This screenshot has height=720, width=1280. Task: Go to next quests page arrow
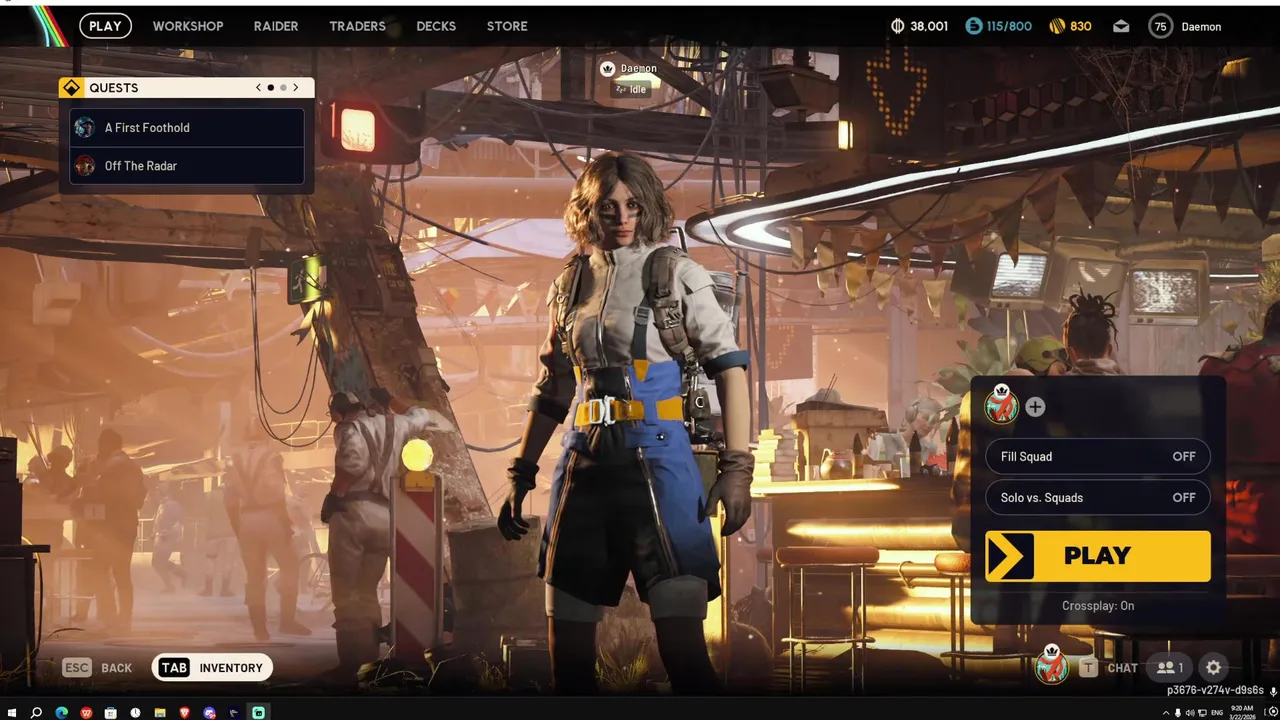(x=295, y=88)
